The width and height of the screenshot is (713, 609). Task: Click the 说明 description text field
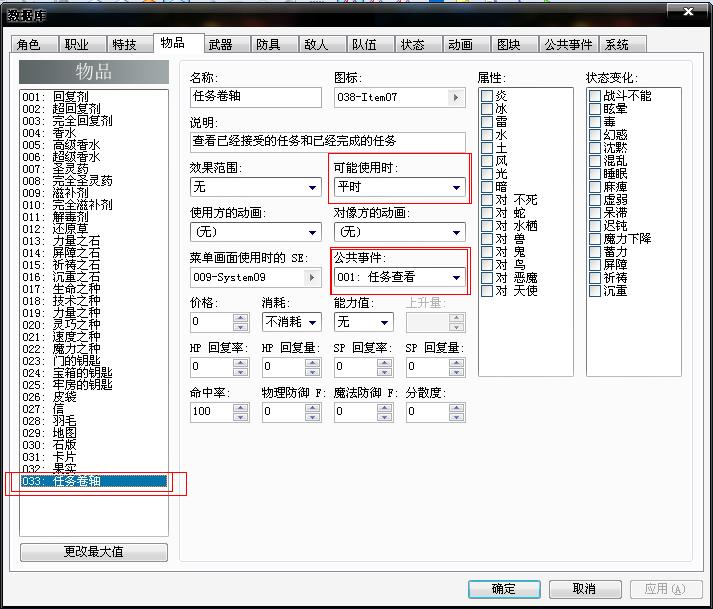pos(327,141)
